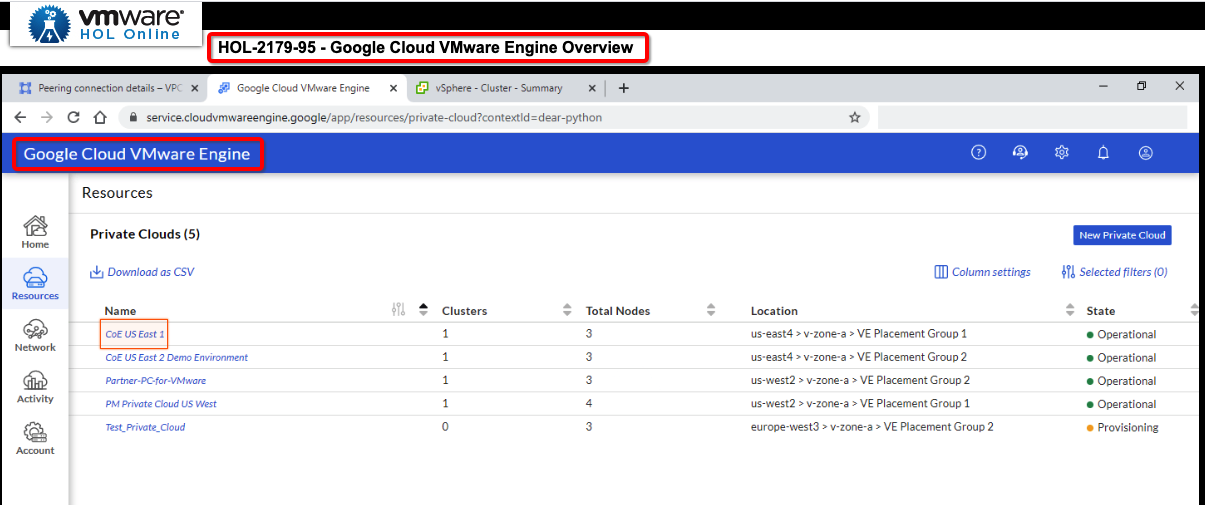The height and width of the screenshot is (505, 1205).
Task: Open the notifications bell
Action: click(1104, 153)
